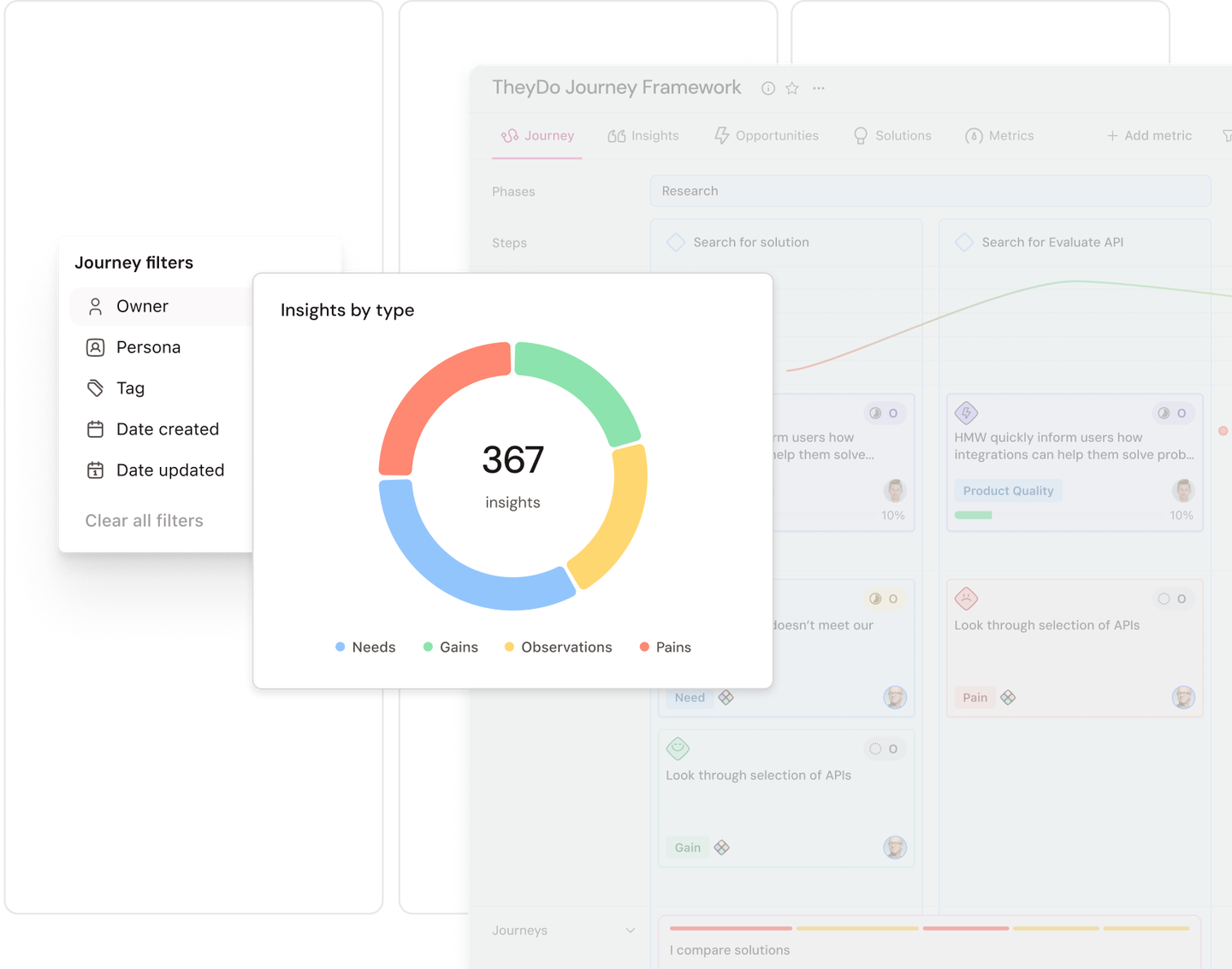Click the green Gain smiley icon

(x=678, y=748)
